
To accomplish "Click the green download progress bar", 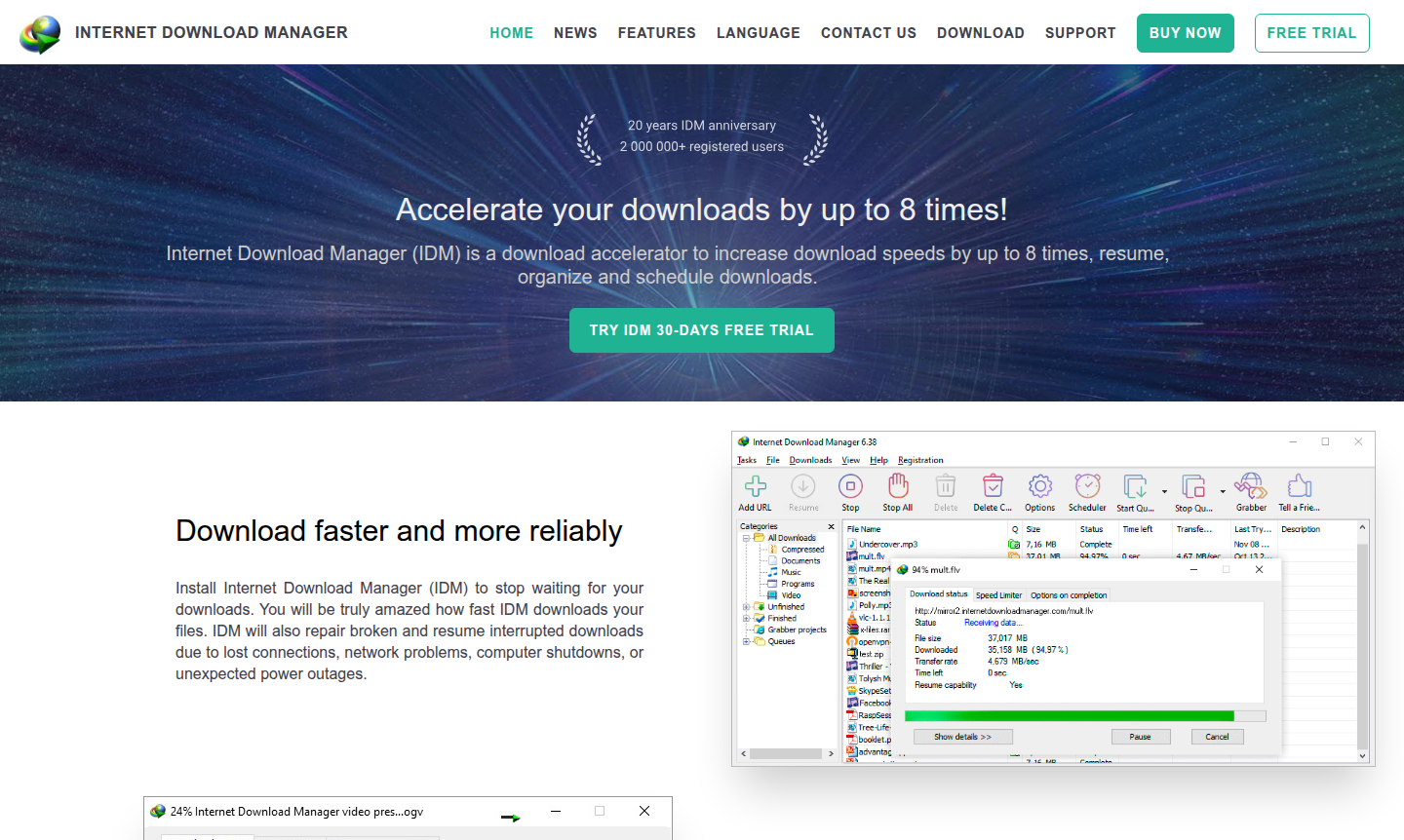I will pos(1069,716).
